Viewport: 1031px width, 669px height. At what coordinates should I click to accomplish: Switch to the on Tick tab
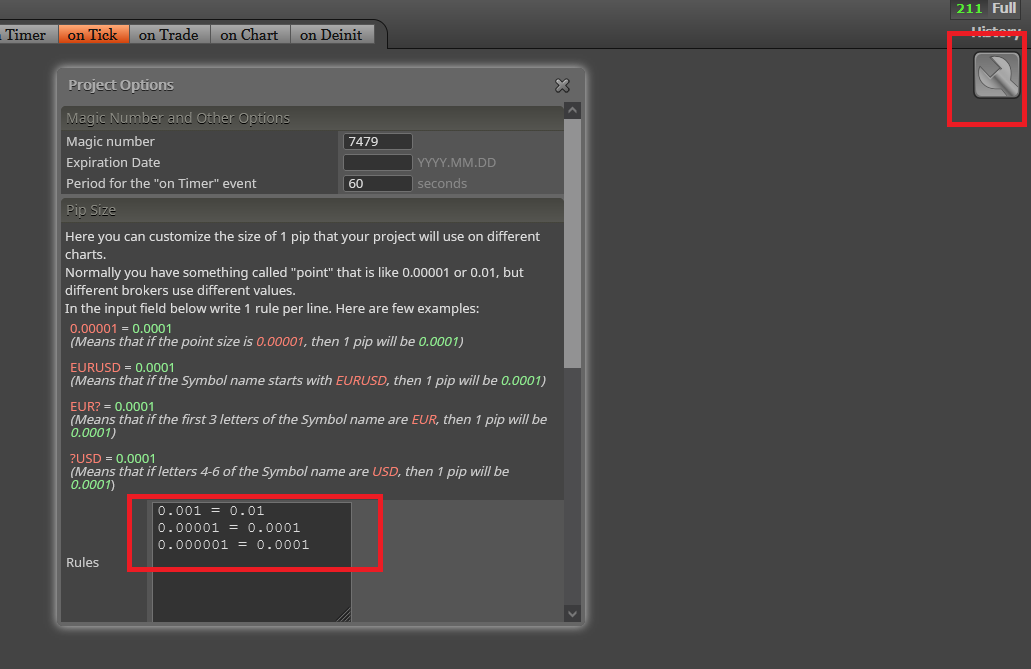tap(93, 35)
